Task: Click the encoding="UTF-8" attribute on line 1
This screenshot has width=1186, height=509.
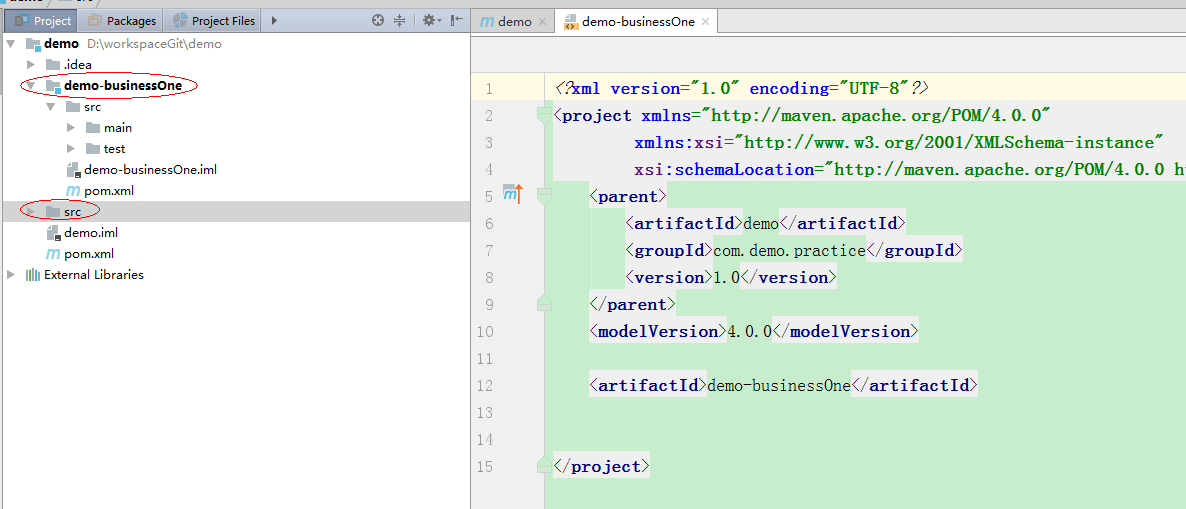Action: point(830,88)
